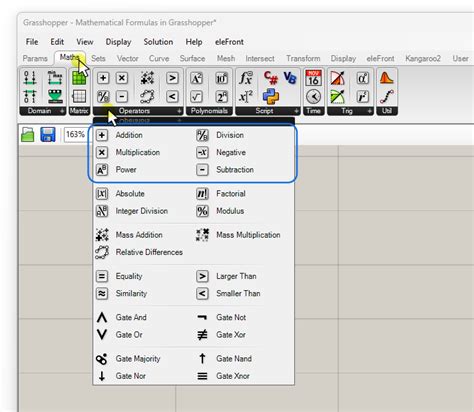Click the Subtraction icon in the ribbon Operators panel

122,97
